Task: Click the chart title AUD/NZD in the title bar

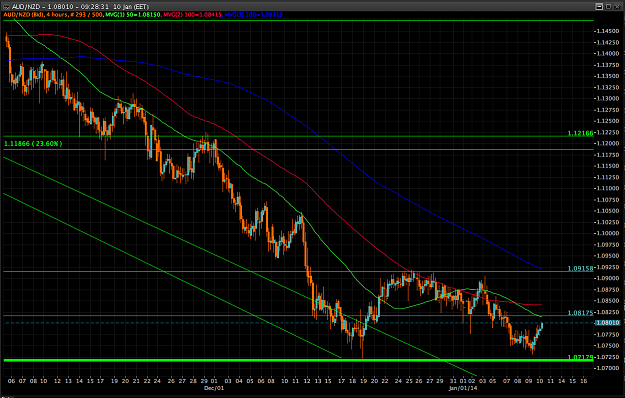Action: pos(26,7)
